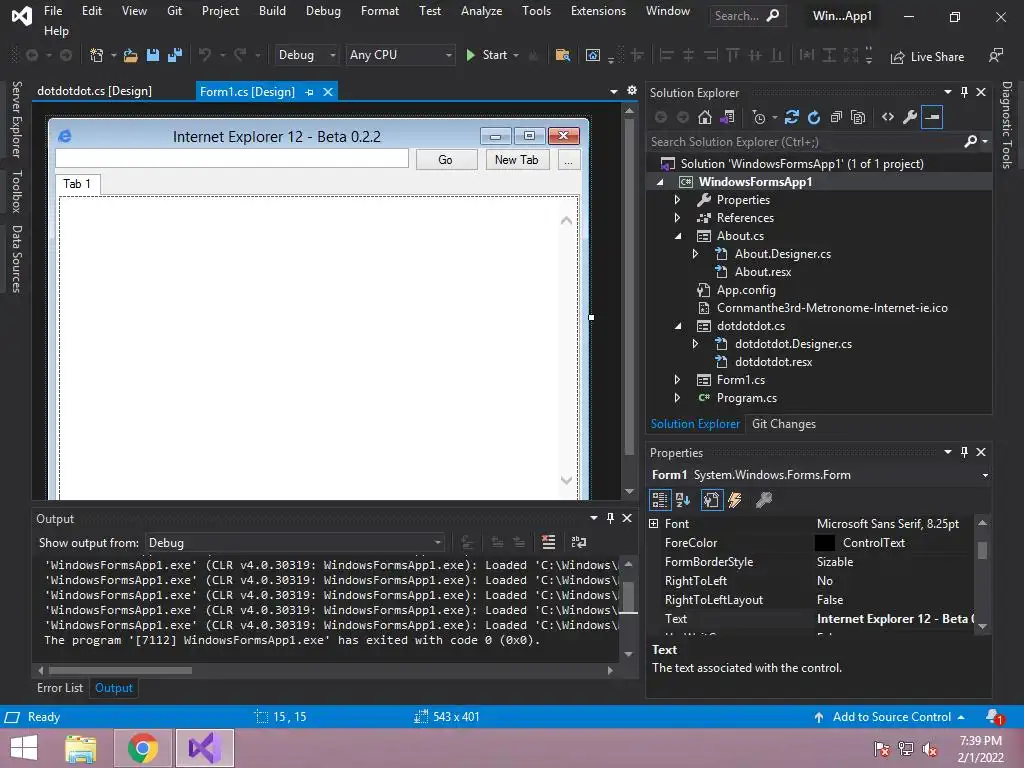Image resolution: width=1024 pixels, height=768 pixels.
Task: Click the New Project toolbar icon
Action: tap(96, 56)
